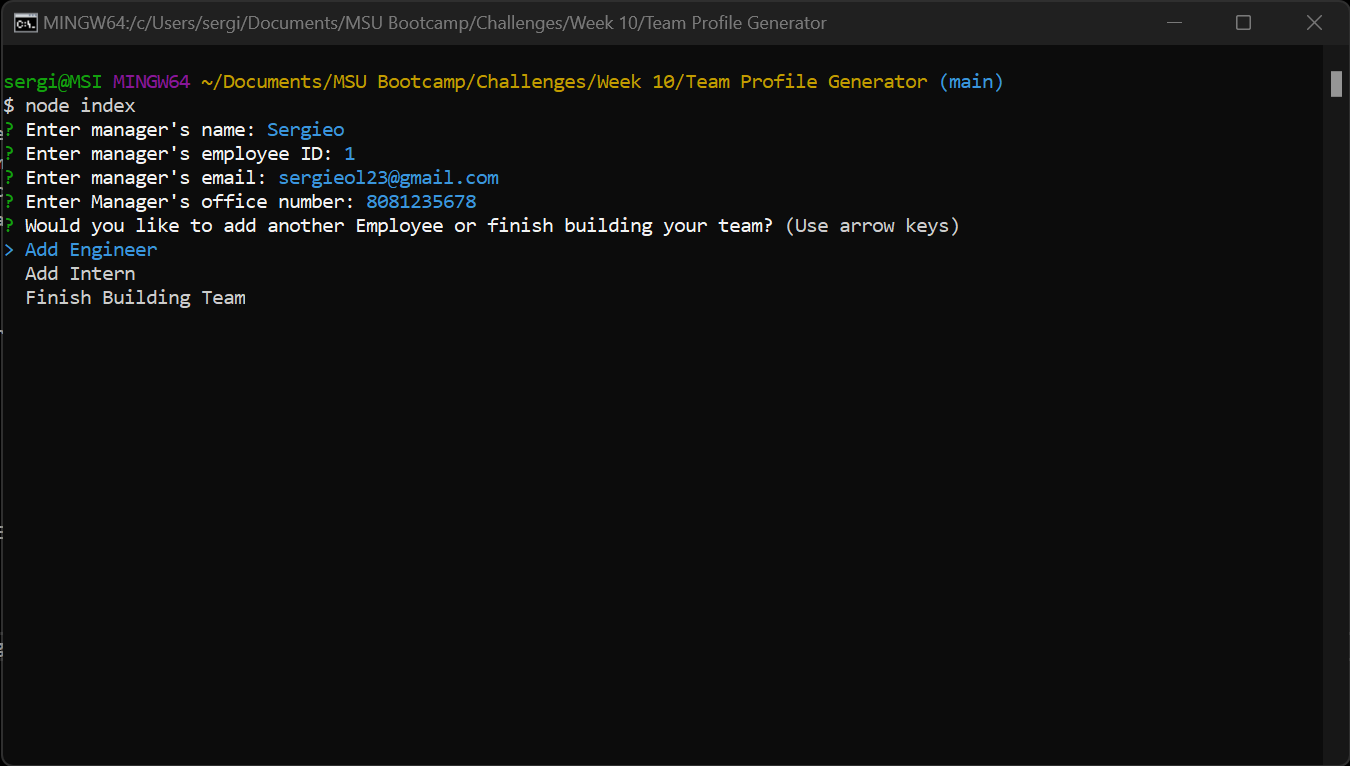1350x766 pixels.
Task: Select the Add Engineer option
Action: 90,249
